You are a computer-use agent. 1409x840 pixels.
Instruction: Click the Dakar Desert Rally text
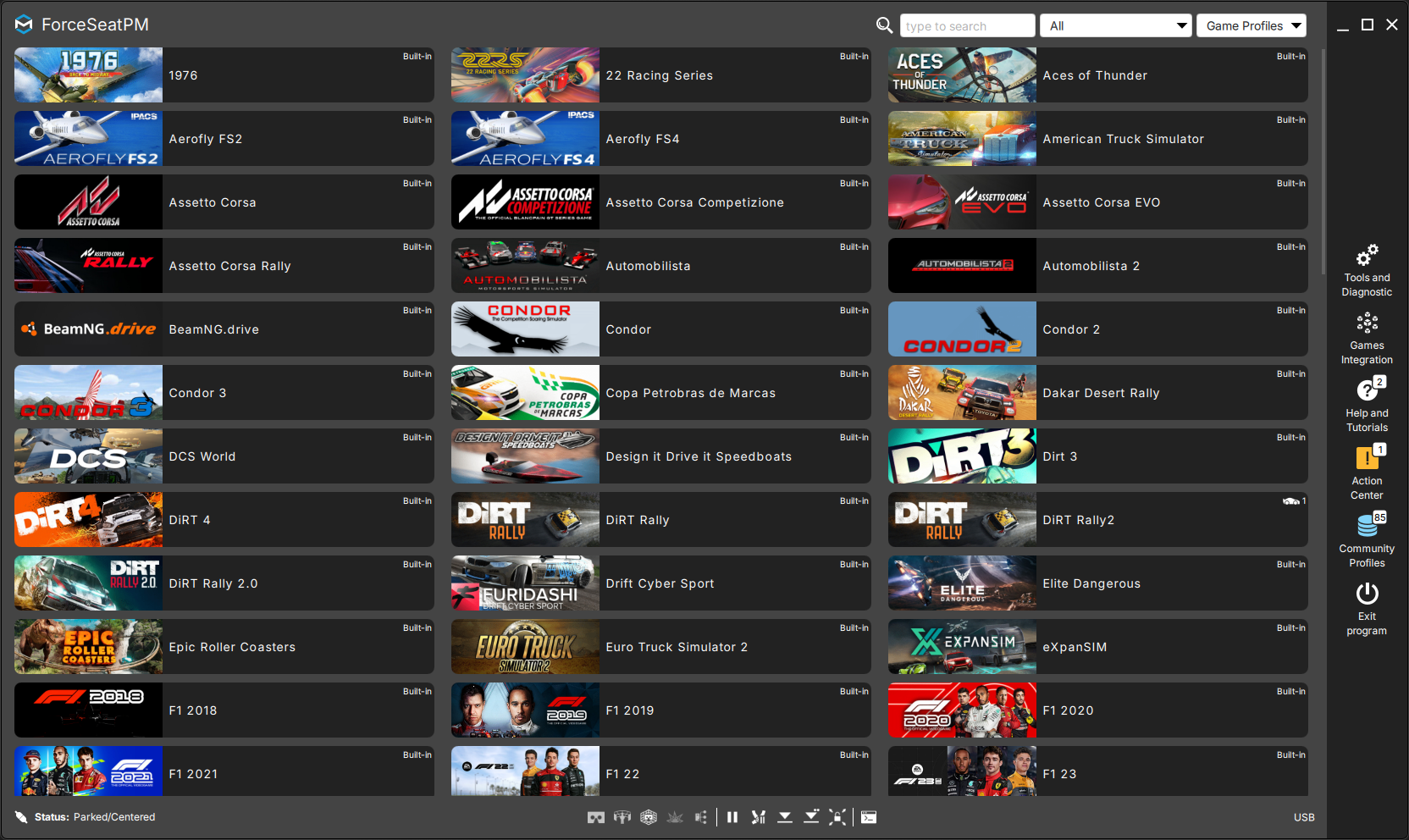pyautogui.click(x=1101, y=393)
